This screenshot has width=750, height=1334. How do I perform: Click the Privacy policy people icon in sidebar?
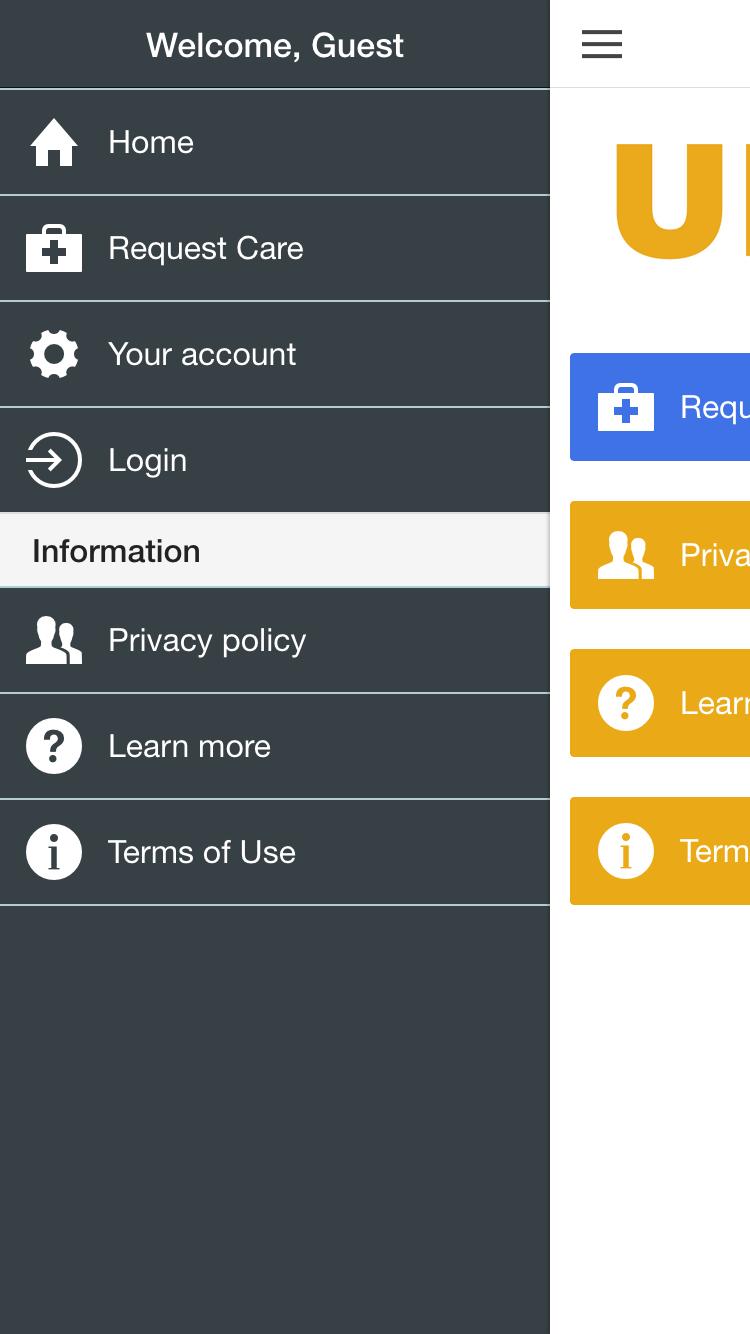point(54,640)
